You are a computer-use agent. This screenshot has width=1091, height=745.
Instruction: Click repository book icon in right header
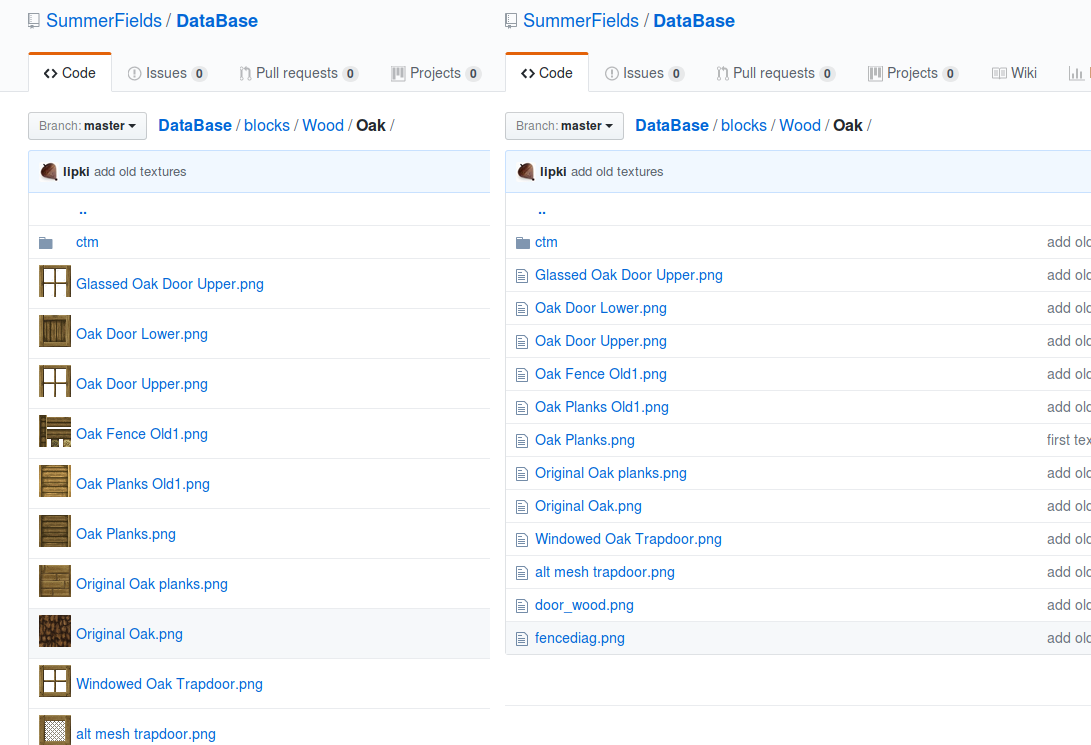click(511, 22)
